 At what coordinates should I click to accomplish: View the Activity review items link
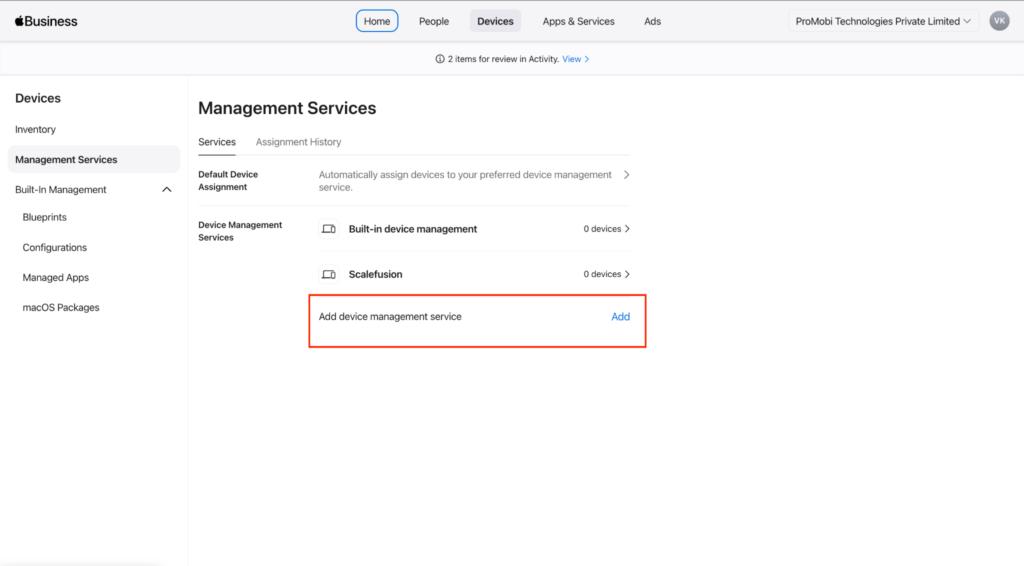click(575, 59)
